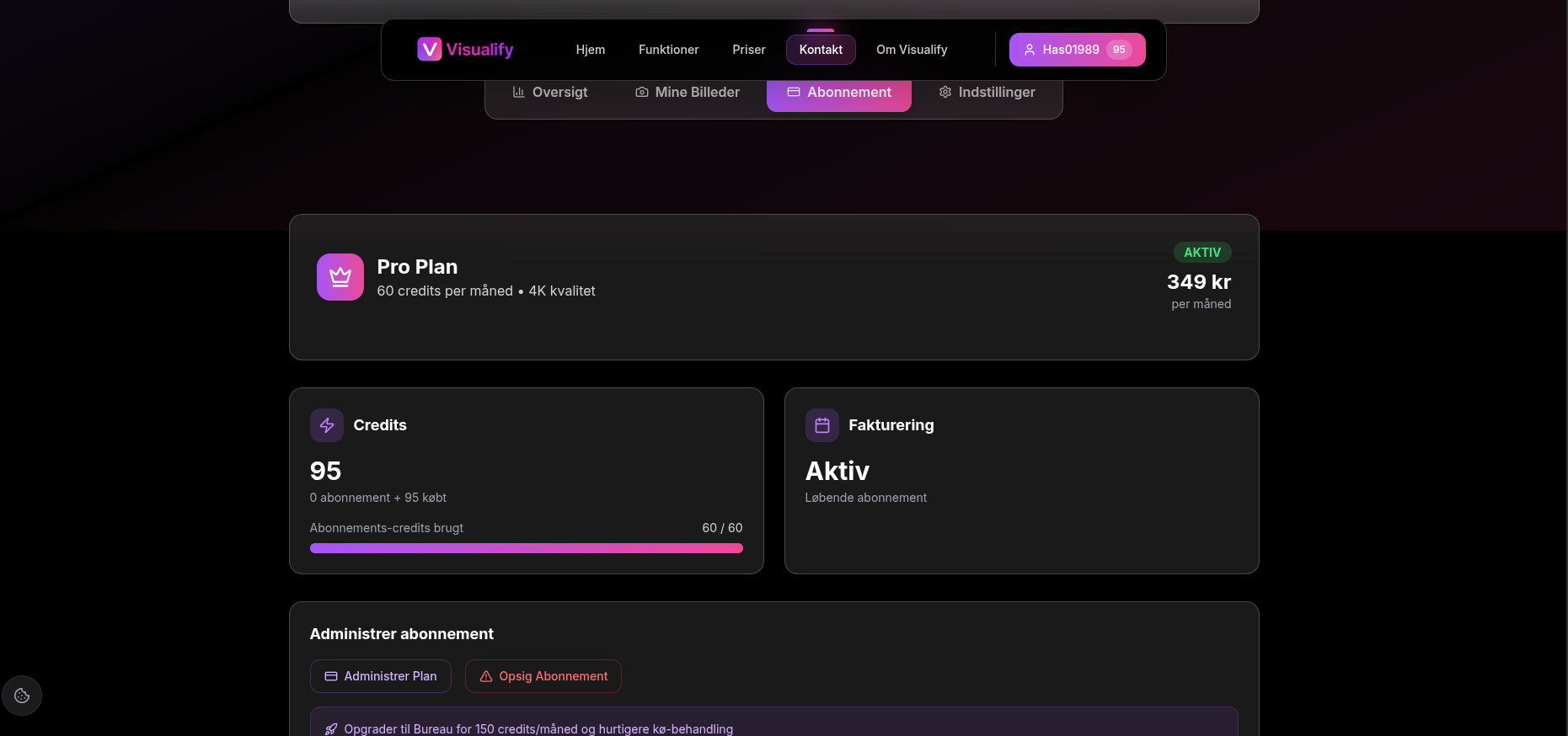Click the Opsig Abonnement button
Viewport: 1568px width, 736px height.
click(x=543, y=676)
